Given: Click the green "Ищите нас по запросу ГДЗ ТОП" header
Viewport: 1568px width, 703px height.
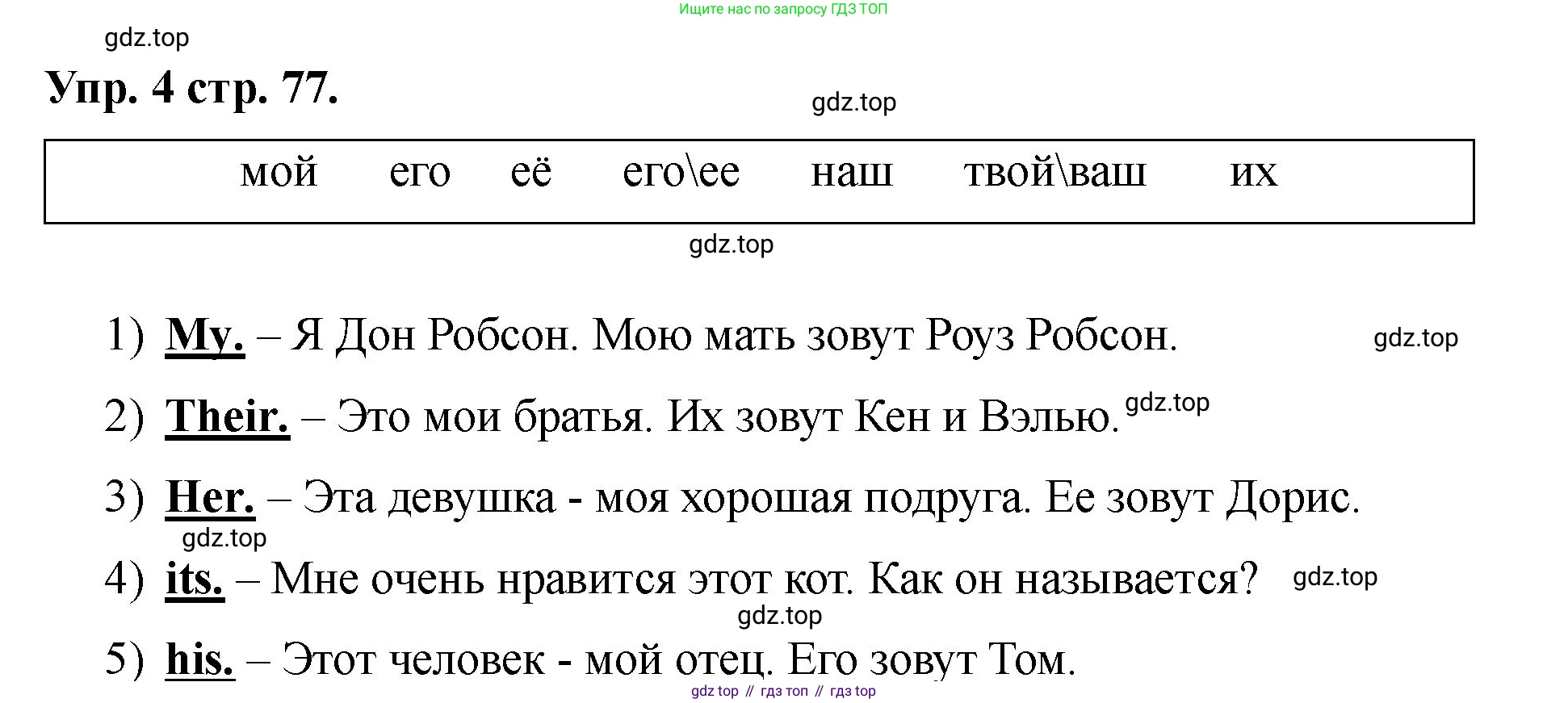Looking at the screenshot, I should 782,10.
